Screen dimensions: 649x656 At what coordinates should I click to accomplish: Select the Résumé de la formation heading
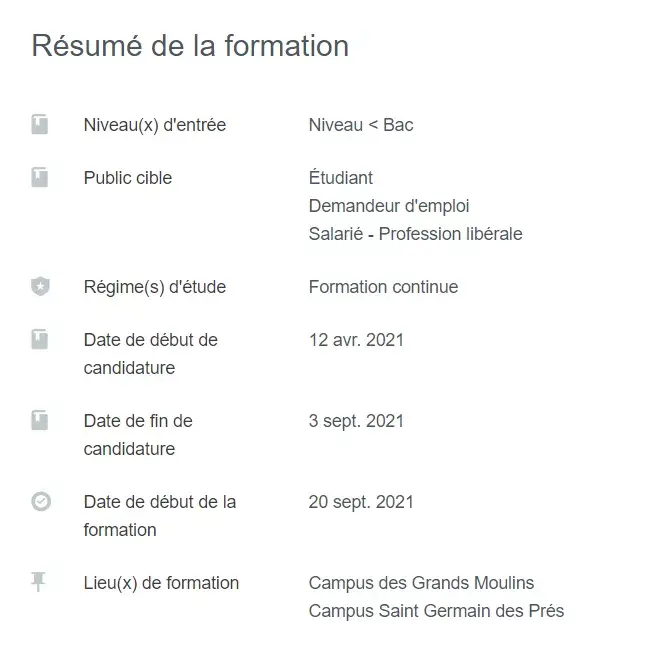click(x=190, y=46)
